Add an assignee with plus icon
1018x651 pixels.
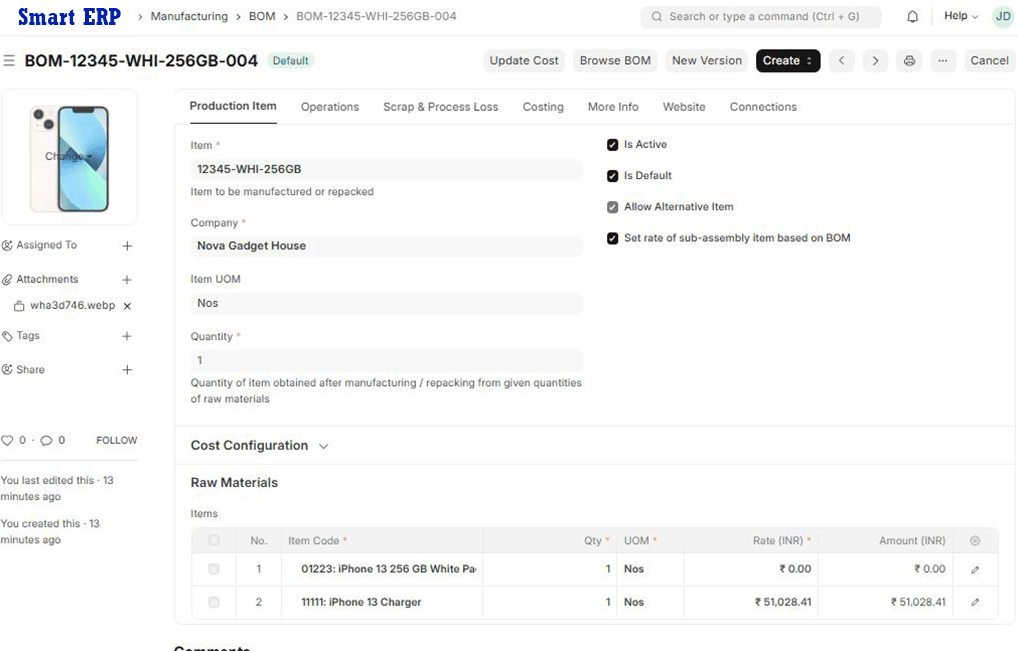pos(127,246)
